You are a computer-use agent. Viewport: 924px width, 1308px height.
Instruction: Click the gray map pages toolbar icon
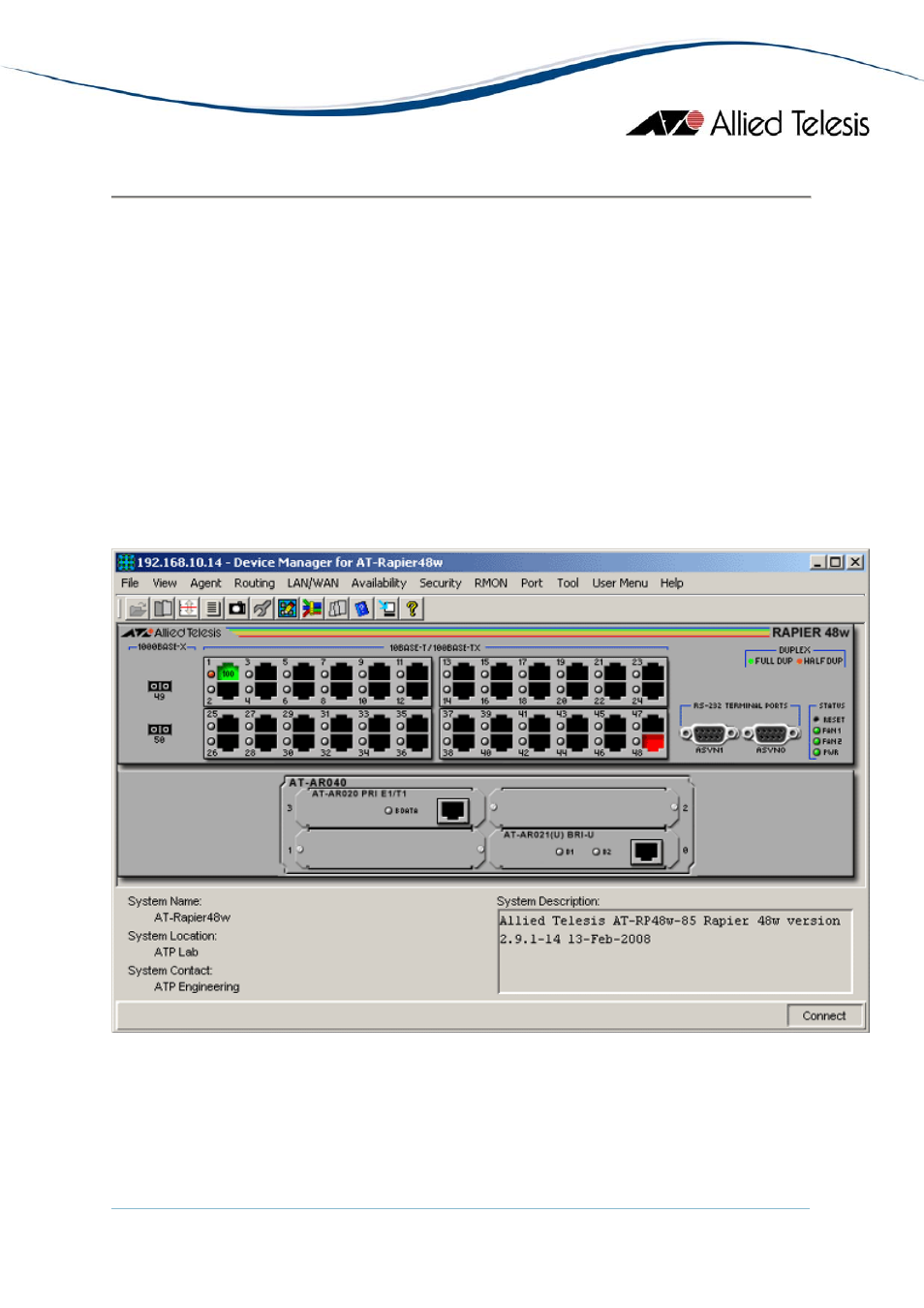tap(337, 608)
